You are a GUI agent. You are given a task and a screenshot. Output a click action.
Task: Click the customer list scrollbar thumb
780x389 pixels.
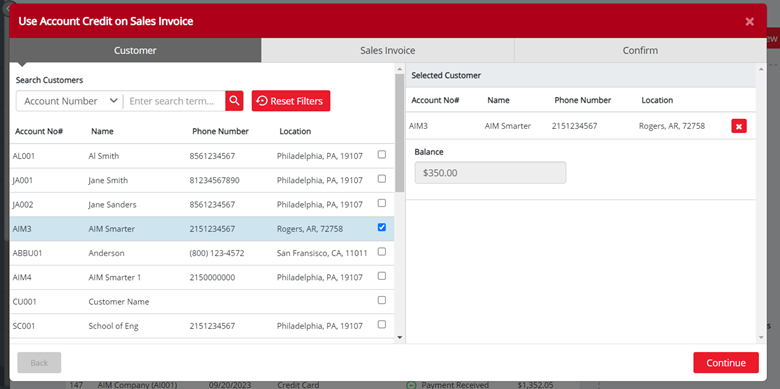pyautogui.click(x=399, y=132)
